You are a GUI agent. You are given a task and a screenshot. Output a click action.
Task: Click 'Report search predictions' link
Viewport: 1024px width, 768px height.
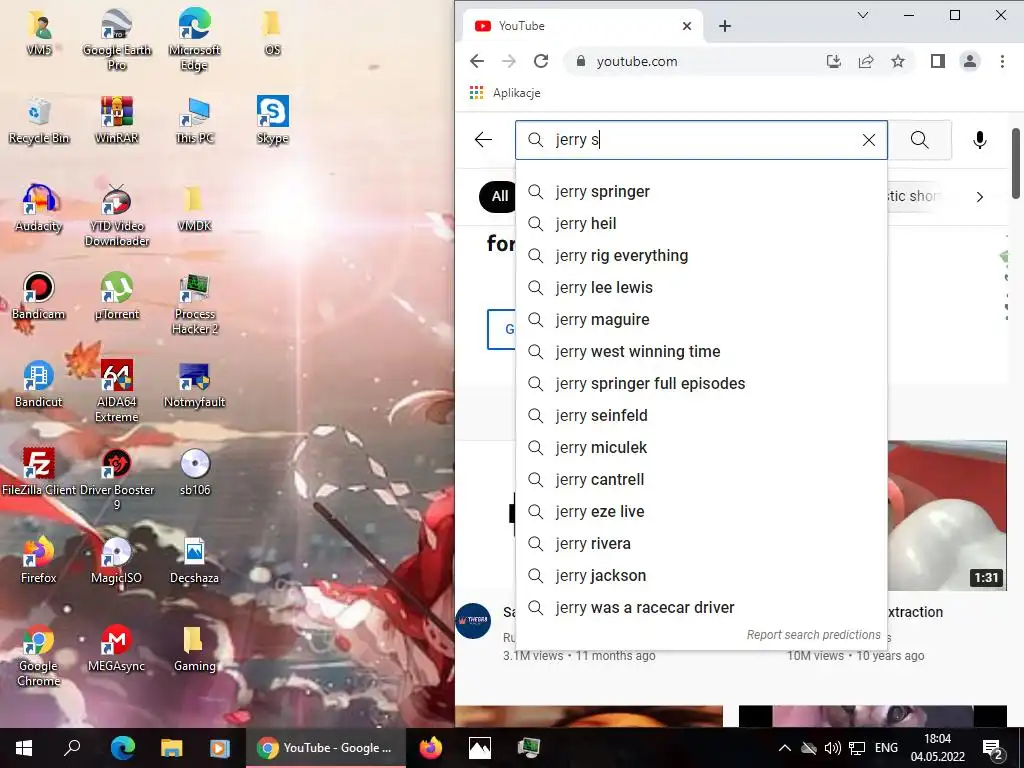[x=813, y=635]
